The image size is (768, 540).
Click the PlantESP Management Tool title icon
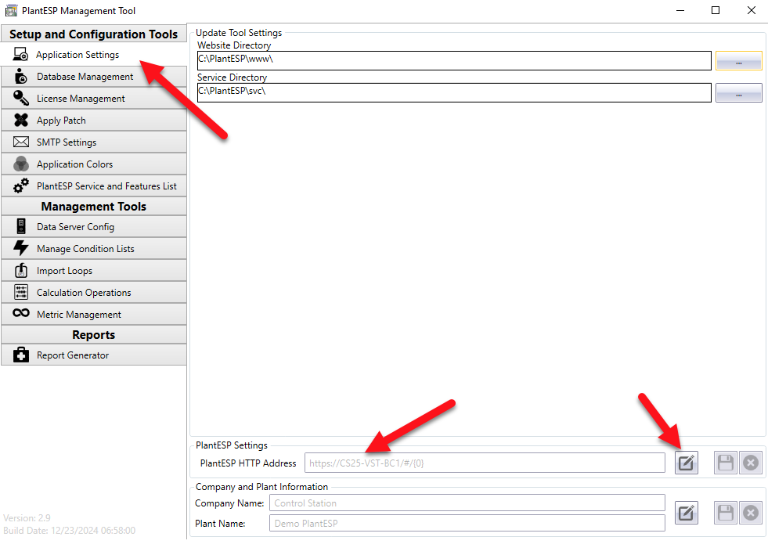click(x=11, y=10)
